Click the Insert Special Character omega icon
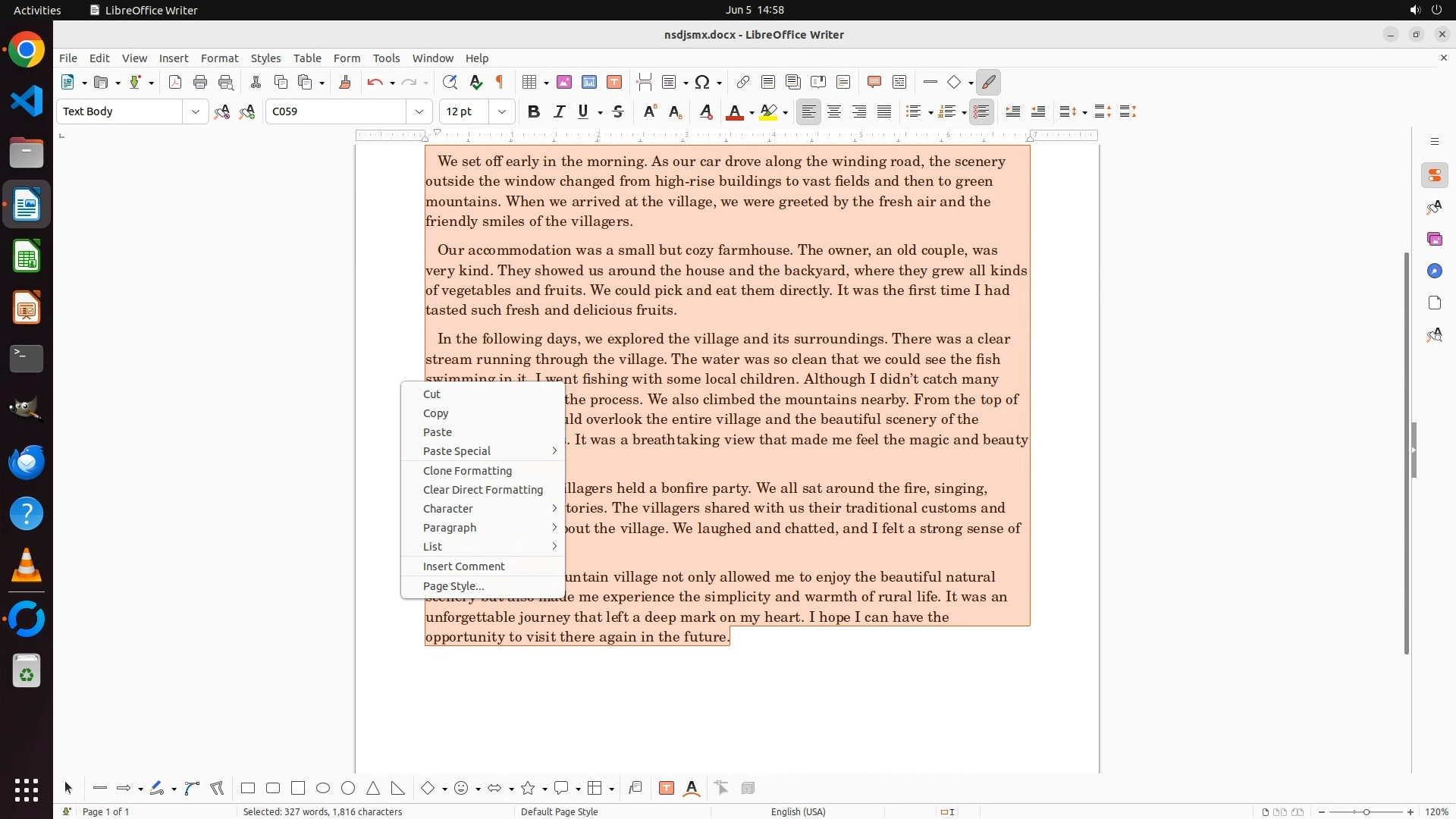Image resolution: width=1456 pixels, height=819 pixels. [702, 83]
